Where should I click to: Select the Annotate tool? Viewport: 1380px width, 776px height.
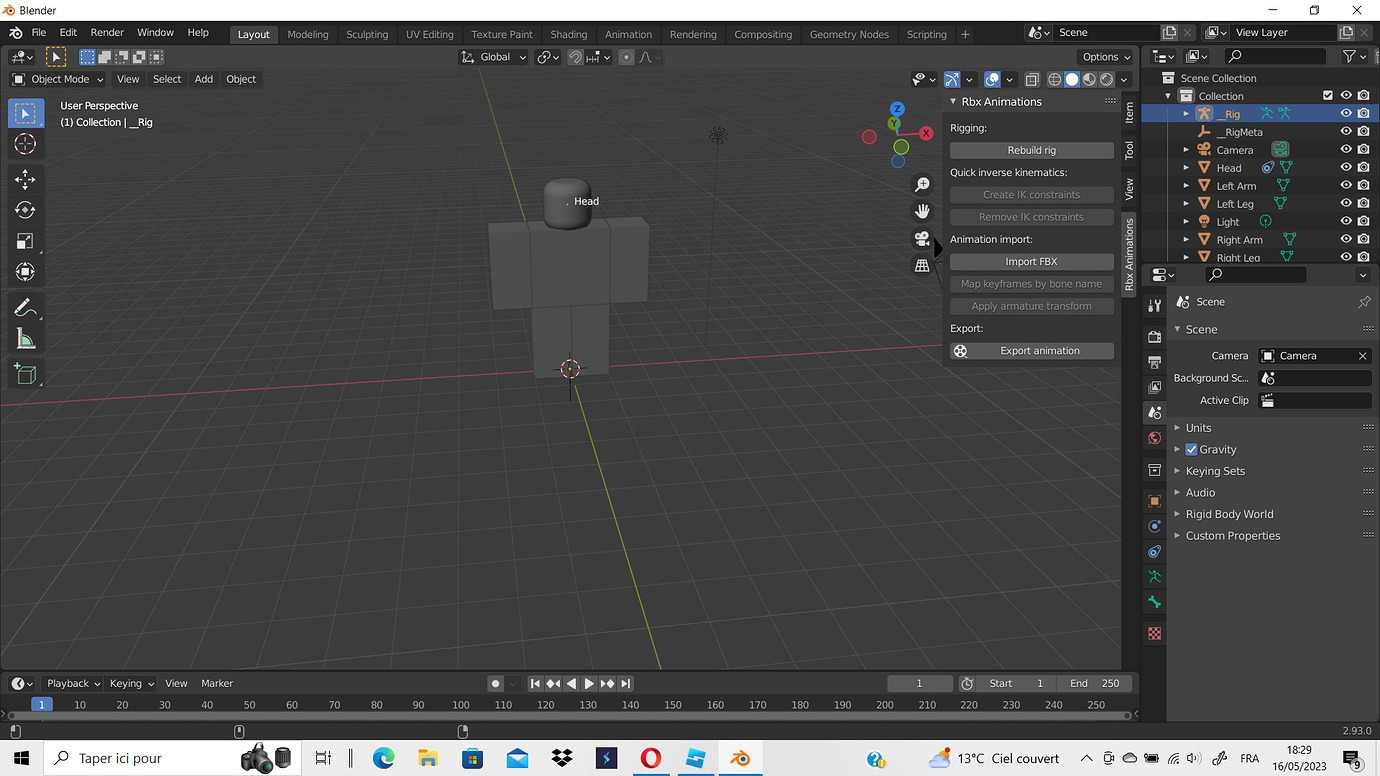tap(25, 307)
